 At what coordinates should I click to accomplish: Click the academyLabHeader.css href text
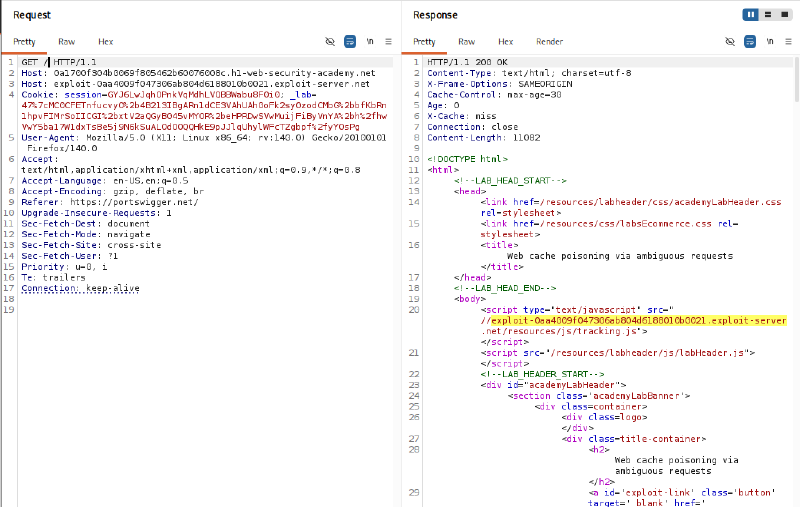(660, 202)
